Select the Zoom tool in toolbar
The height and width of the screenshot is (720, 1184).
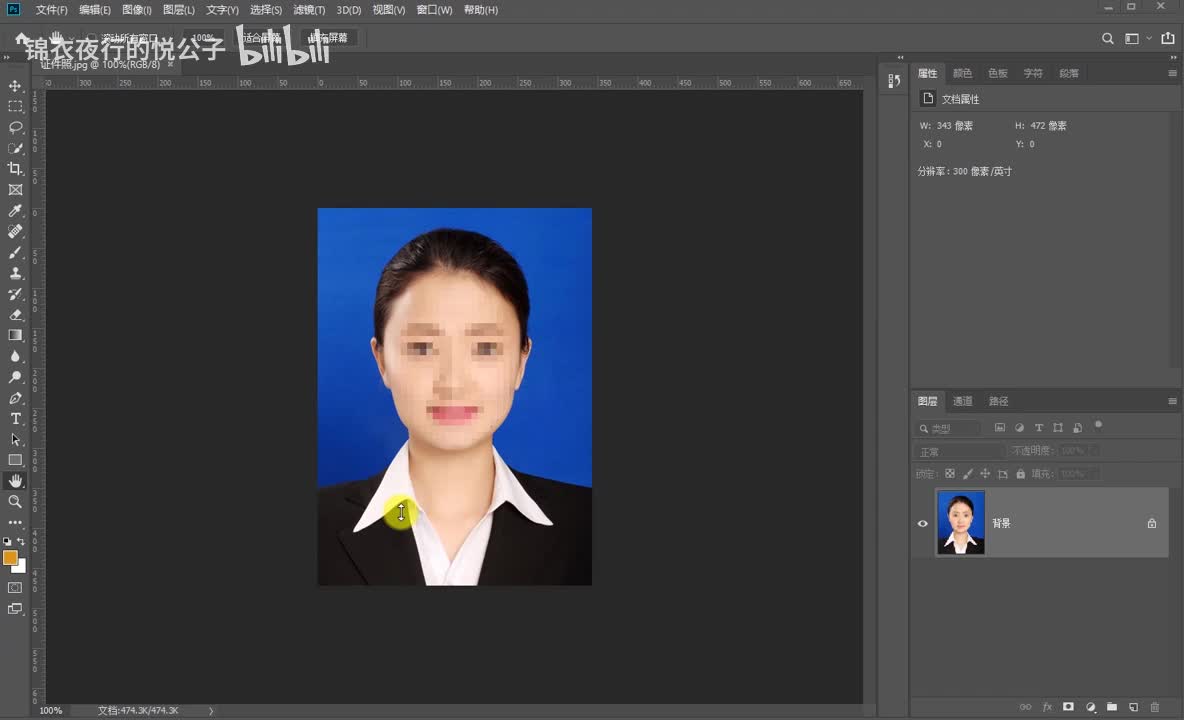[x=15, y=501]
